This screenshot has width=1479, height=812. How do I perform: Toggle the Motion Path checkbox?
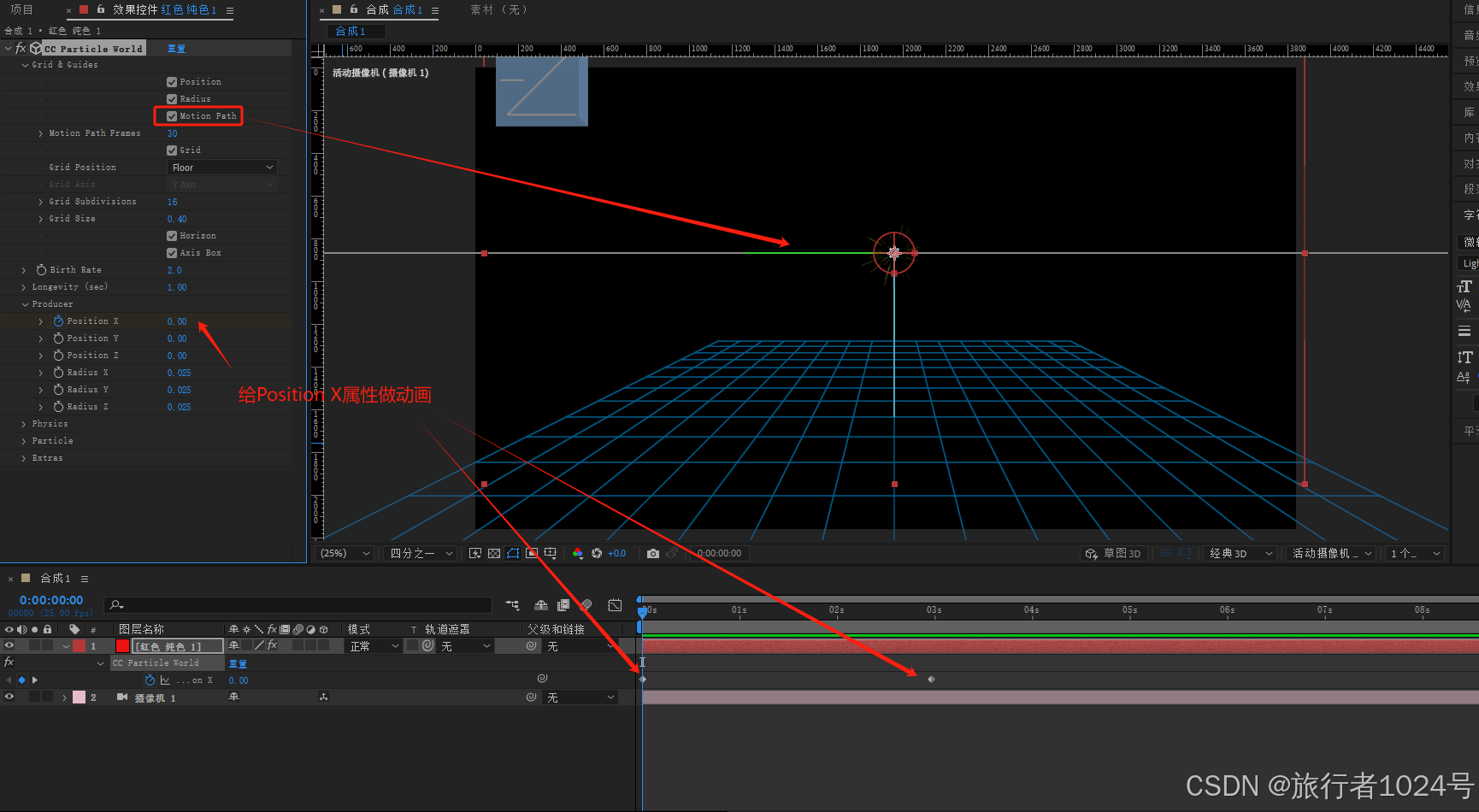(x=172, y=116)
